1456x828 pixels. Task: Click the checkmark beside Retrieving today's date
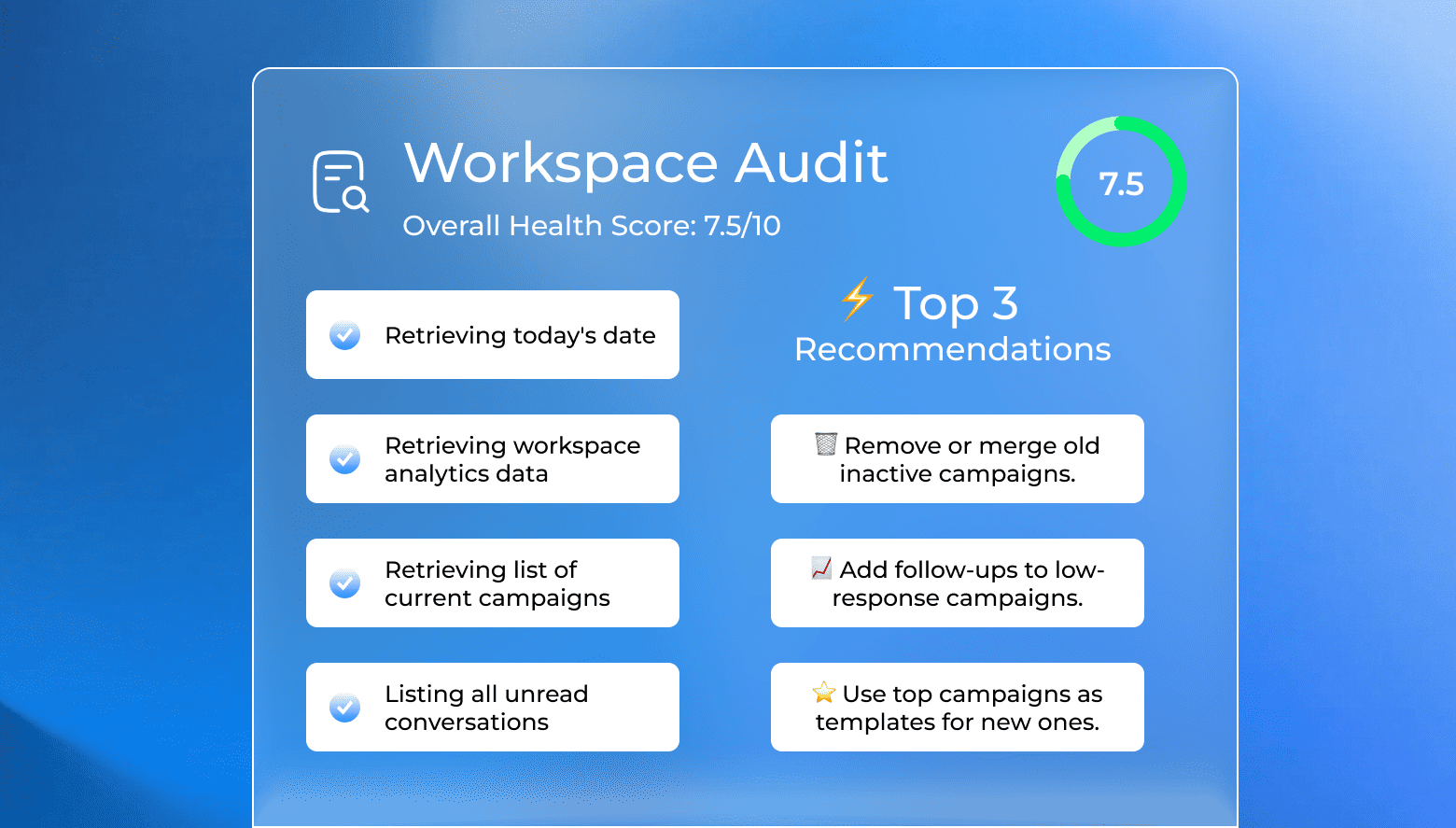click(x=345, y=335)
